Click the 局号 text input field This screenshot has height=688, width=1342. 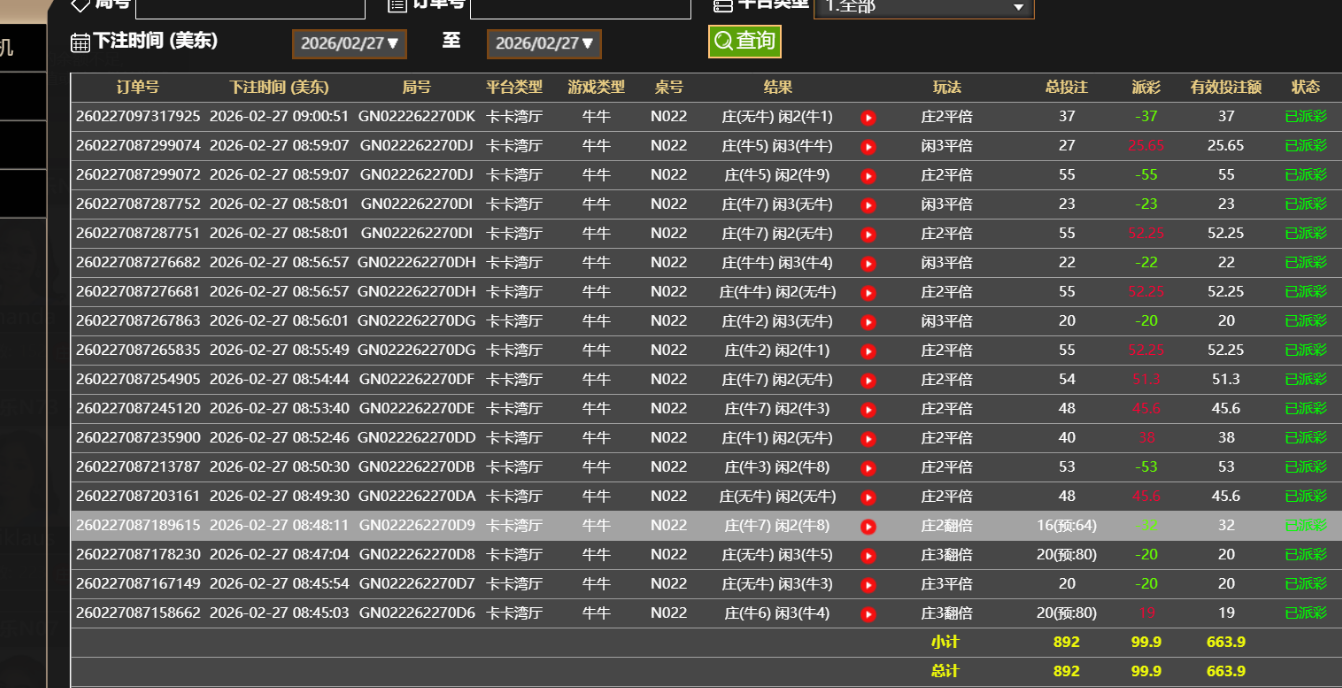coord(250,7)
